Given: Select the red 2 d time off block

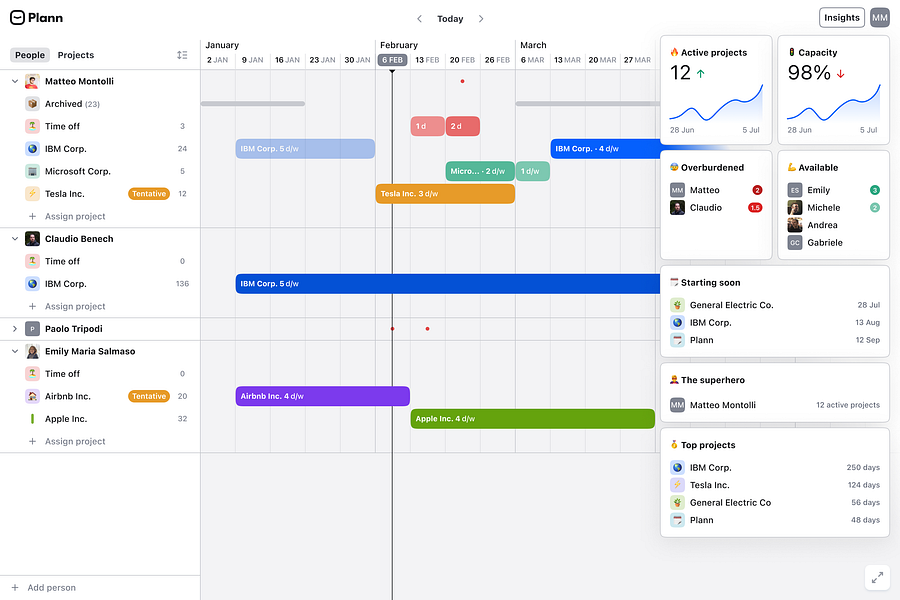Looking at the screenshot, I should pyautogui.click(x=463, y=126).
